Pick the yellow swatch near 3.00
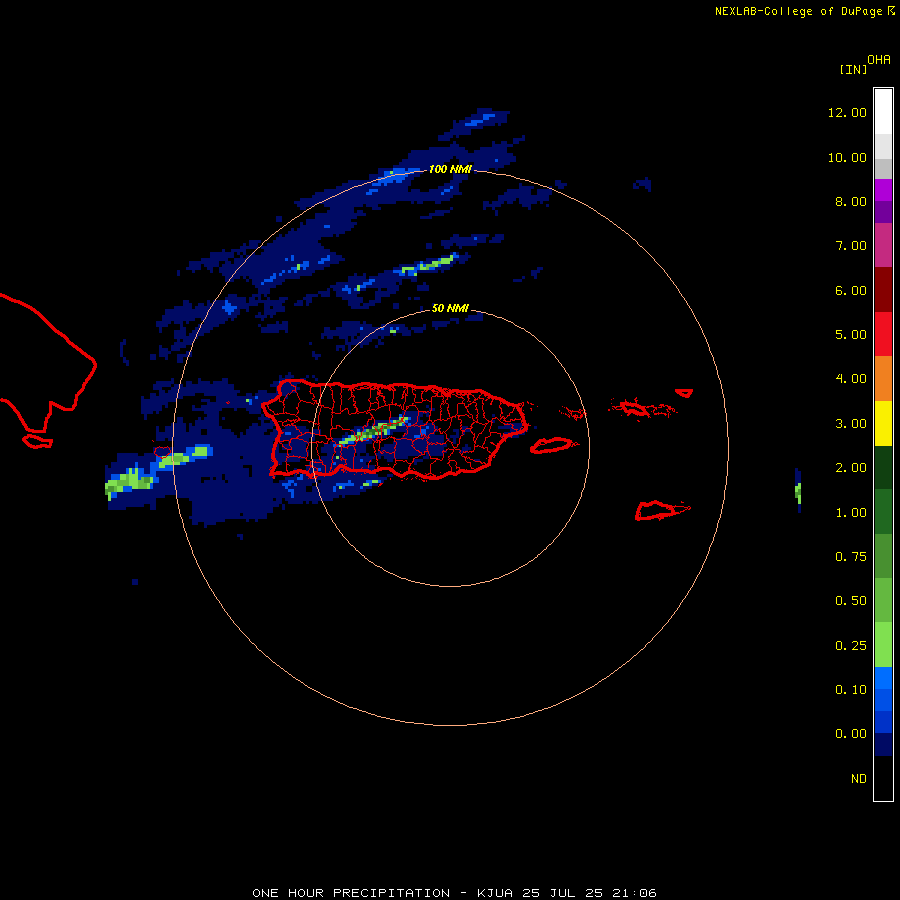 point(883,424)
